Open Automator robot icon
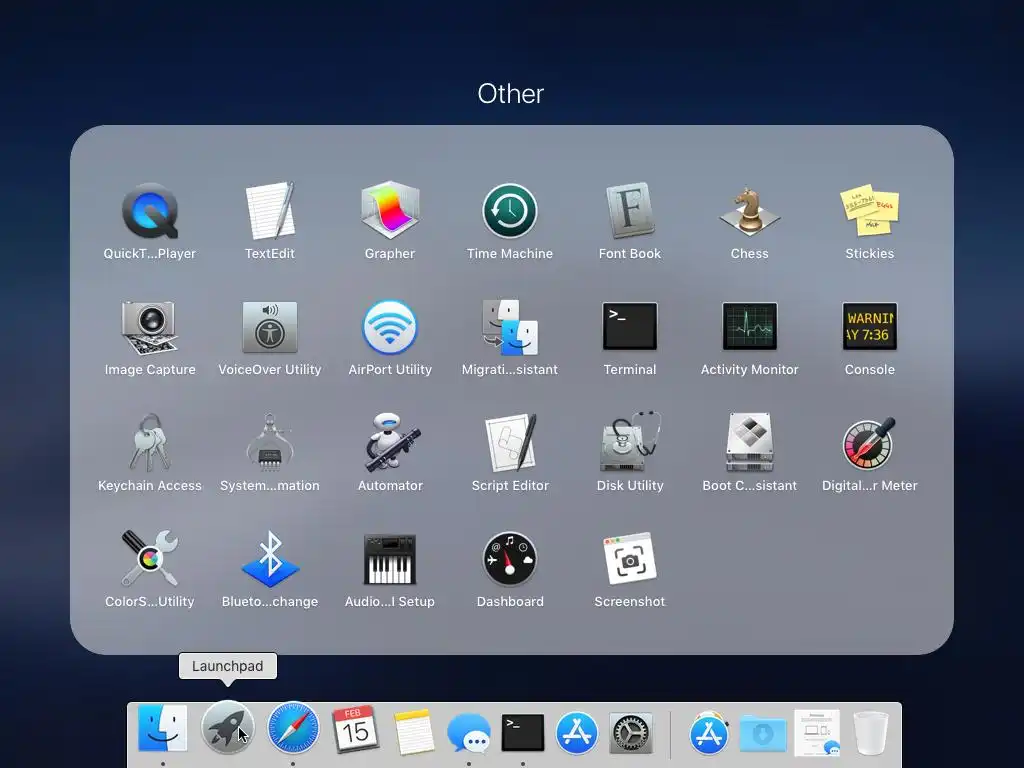This screenshot has width=1024, height=768. (x=392, y=442)
